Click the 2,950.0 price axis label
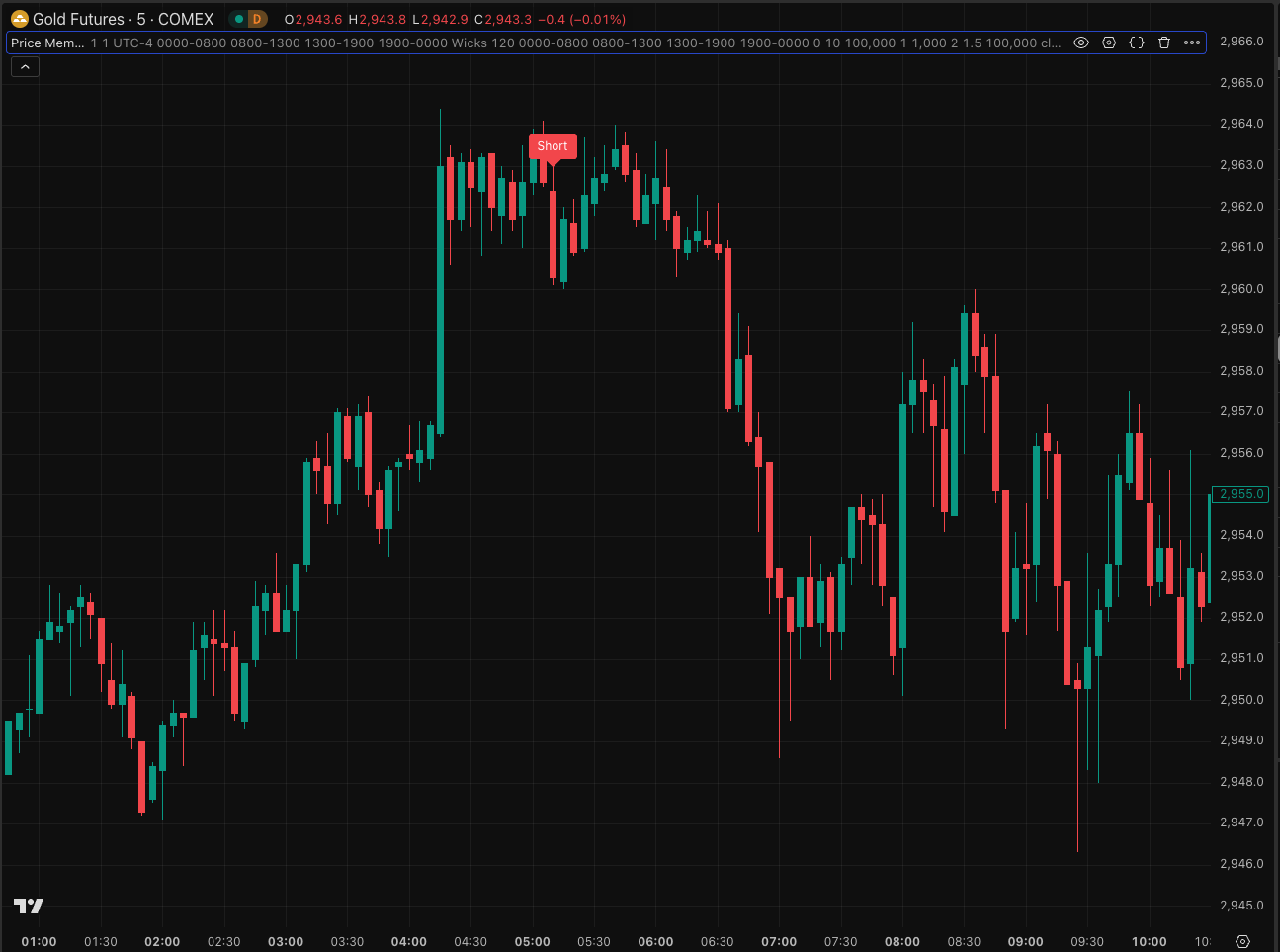This screenshot has height=952, width=1280. (x=1241, y=700)
